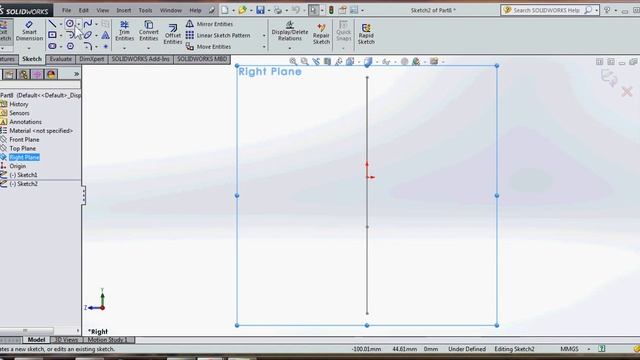Click Display/Delete Relations button

pyautogui.click(x=290, y=32)
